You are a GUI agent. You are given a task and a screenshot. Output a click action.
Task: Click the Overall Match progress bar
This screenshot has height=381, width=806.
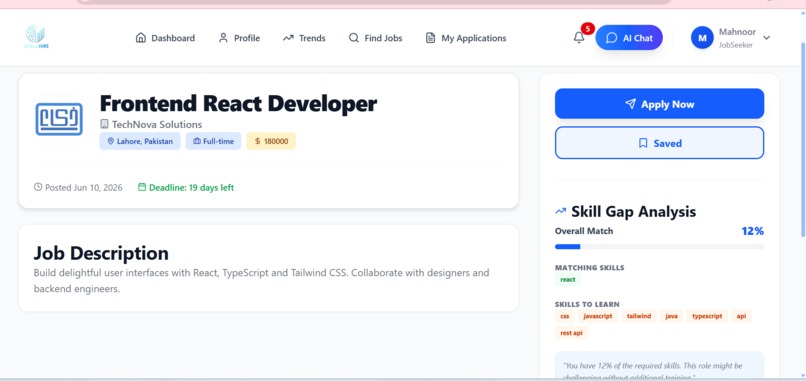click(660, 247)
